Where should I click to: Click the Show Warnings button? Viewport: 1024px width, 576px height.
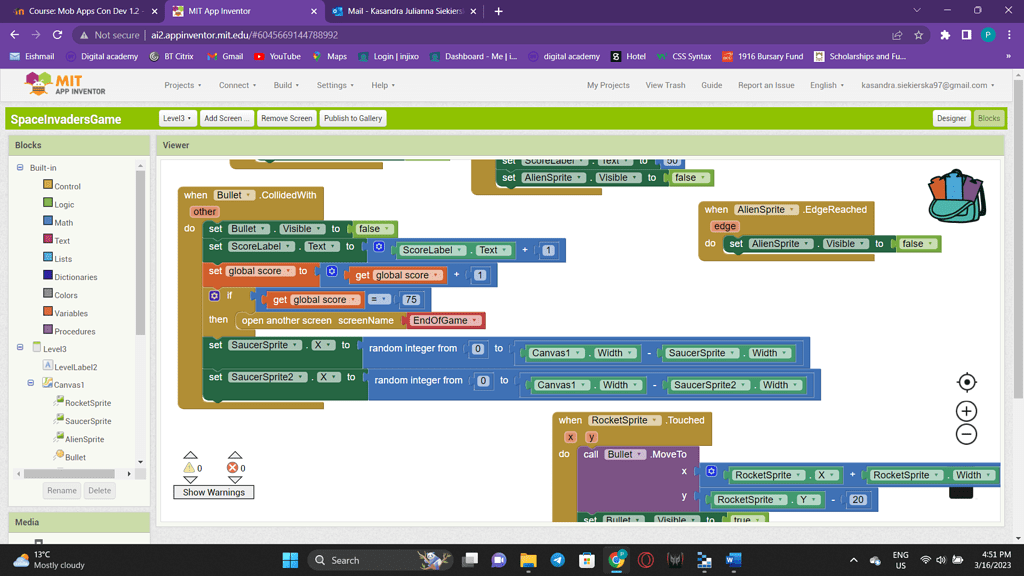(213, 492)
